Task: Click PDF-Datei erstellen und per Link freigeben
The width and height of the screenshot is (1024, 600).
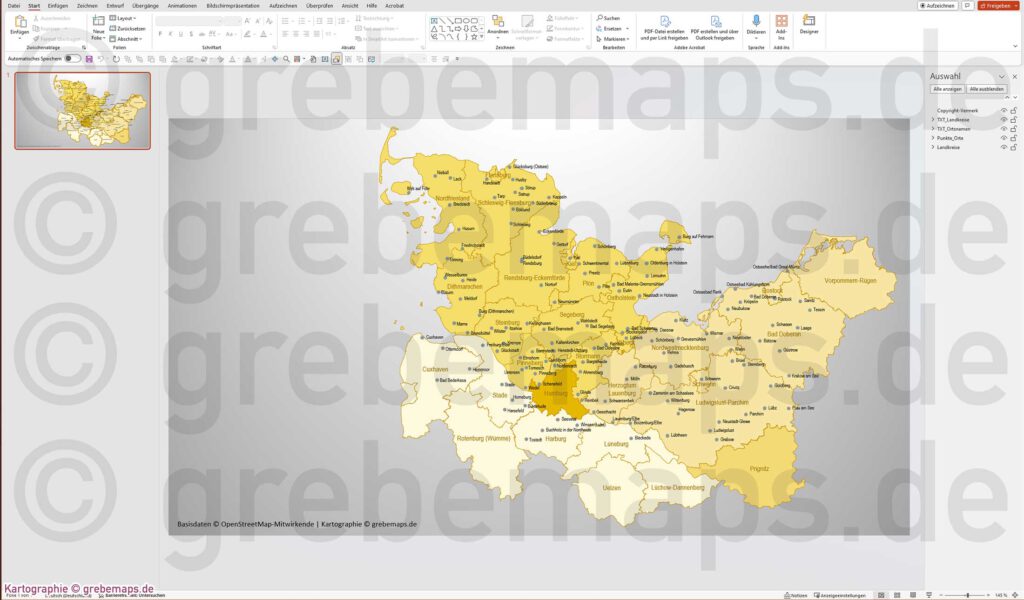Action: (664, 28)
